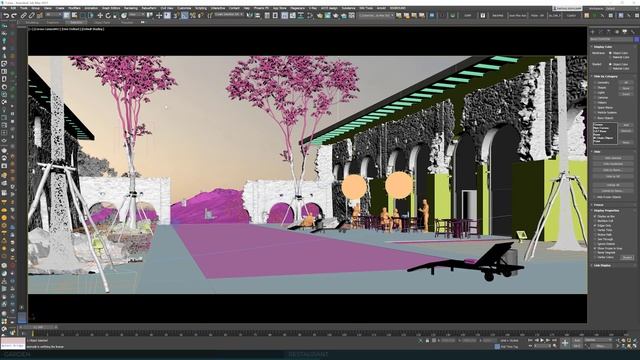Check Cameras in Hide by Category
This screenshot has height=360, width=640.
click(595, 98)
